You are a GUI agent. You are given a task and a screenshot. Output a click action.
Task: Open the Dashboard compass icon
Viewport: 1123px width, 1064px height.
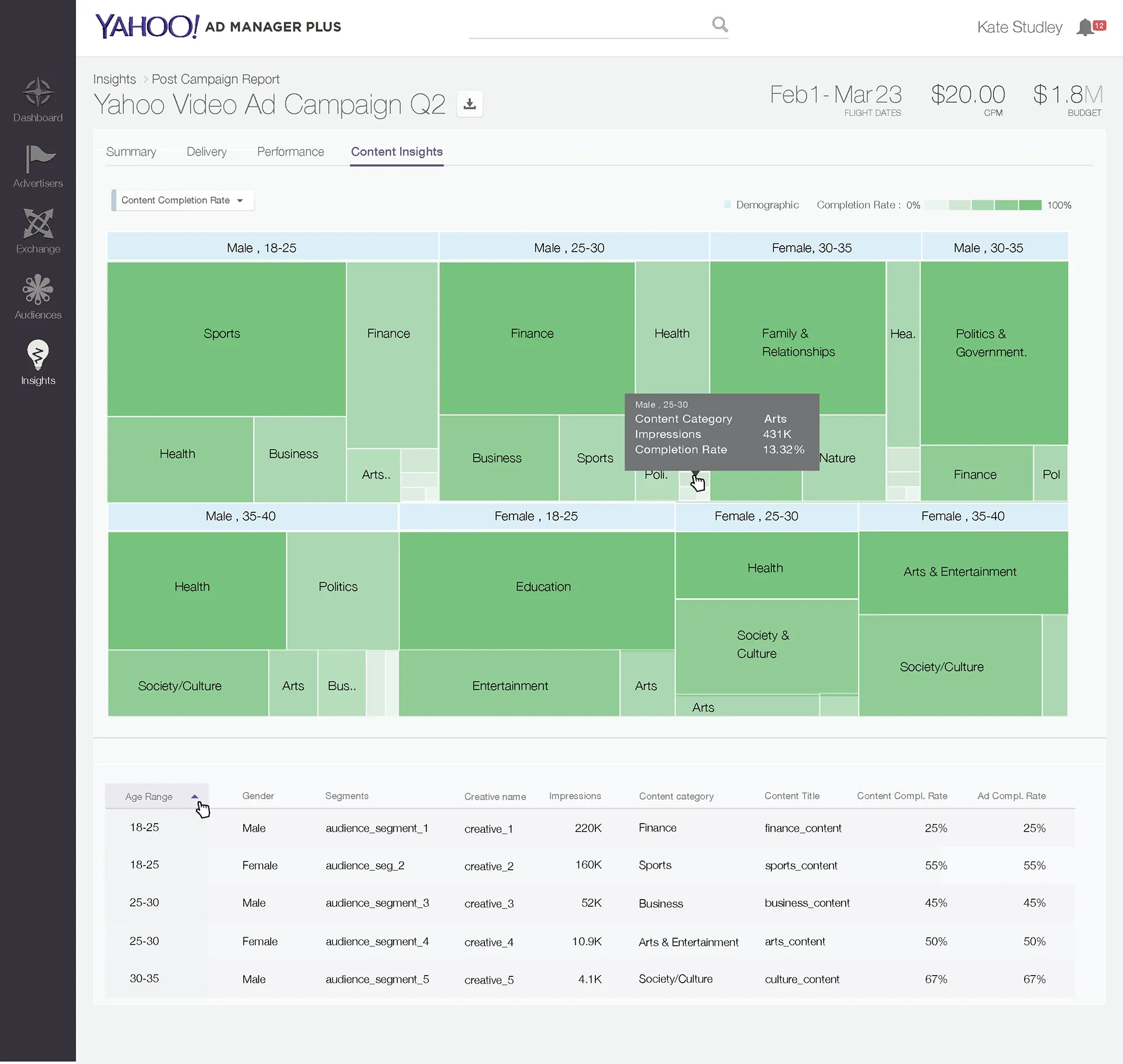point(38,92)
